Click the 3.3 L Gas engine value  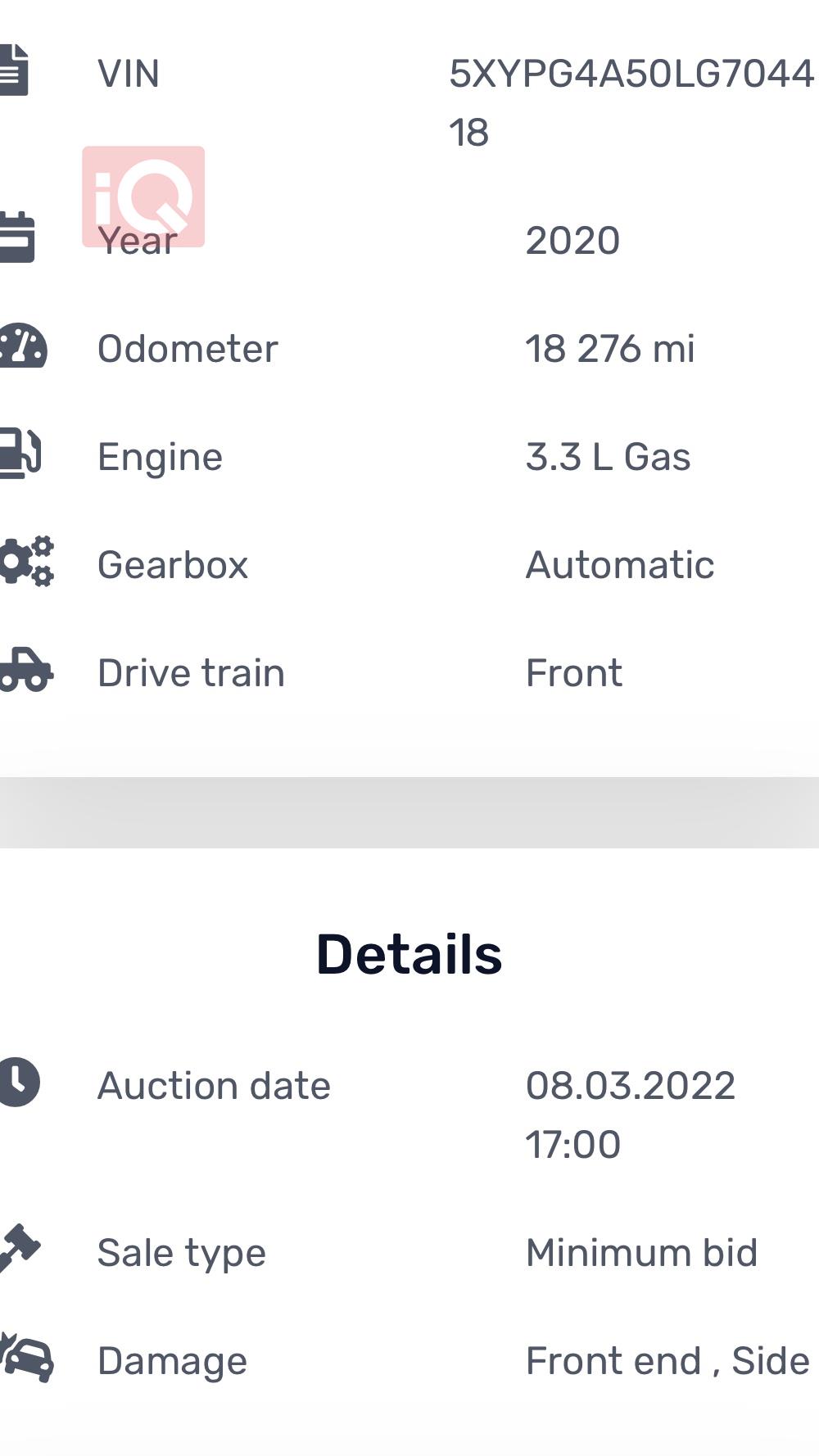(x=608, y=457)
